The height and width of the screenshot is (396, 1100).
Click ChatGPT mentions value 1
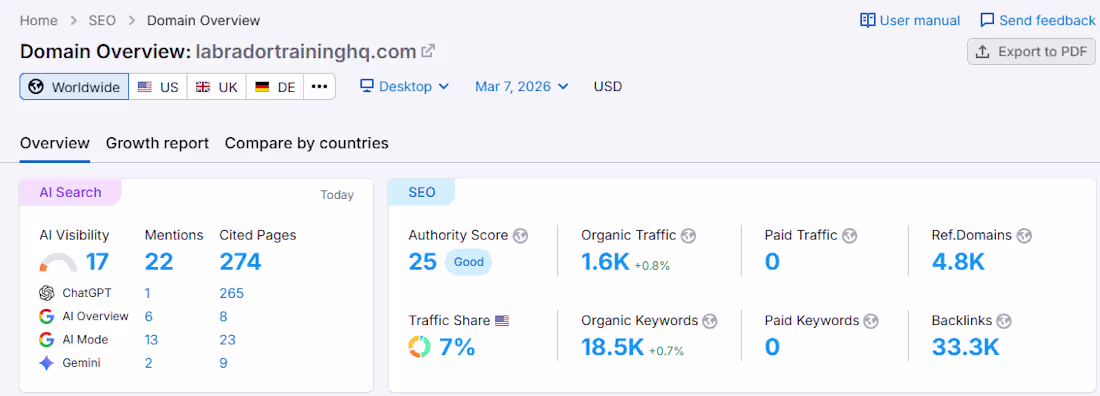[x=147, y=293]
